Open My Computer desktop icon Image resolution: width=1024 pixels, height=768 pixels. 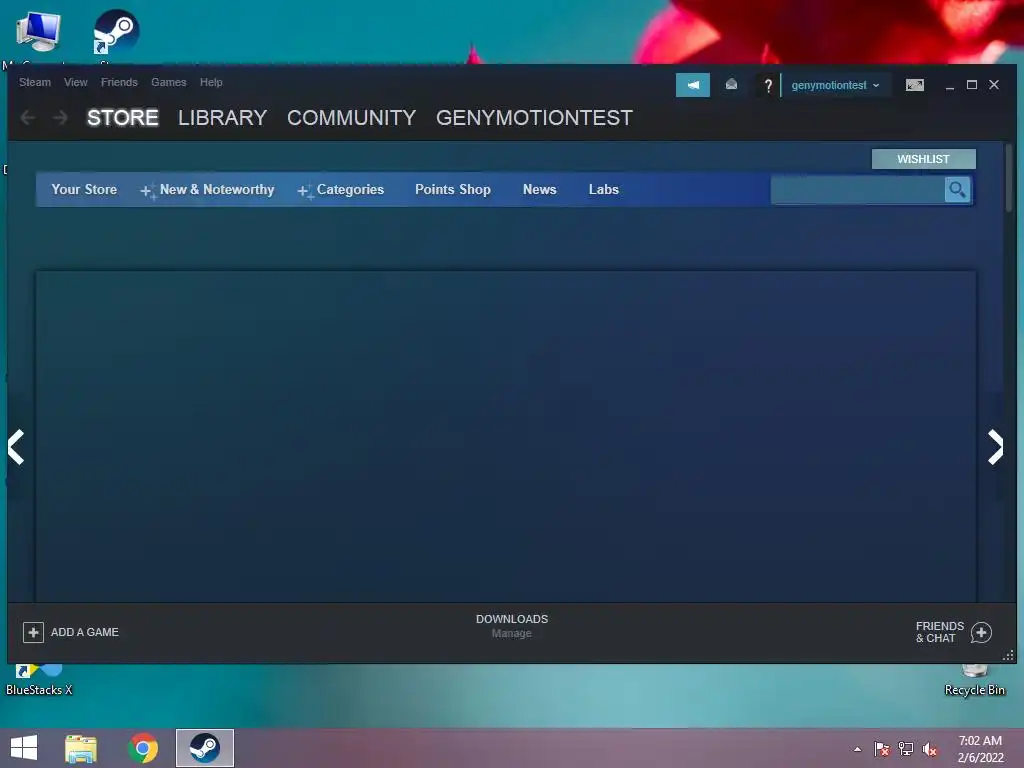pyautogui.click(x=39, y=31)
